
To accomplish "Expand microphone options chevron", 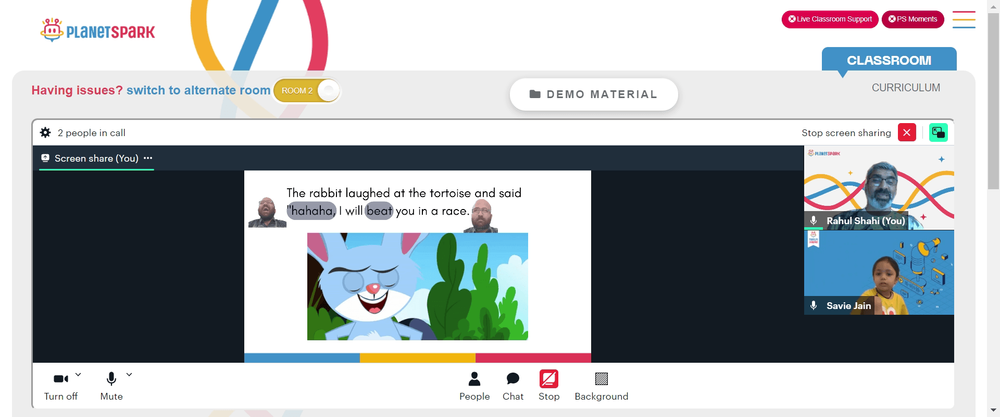I will [x=129, y=374].
